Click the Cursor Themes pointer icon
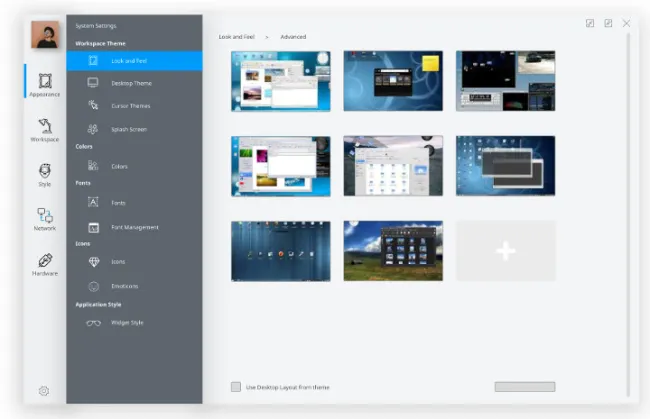 pyautogui.click(x=93, y=105)
